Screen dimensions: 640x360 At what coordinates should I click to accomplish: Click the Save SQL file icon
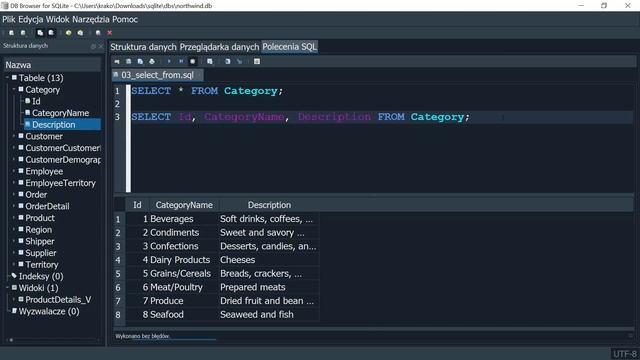click(x=140, y=62)
